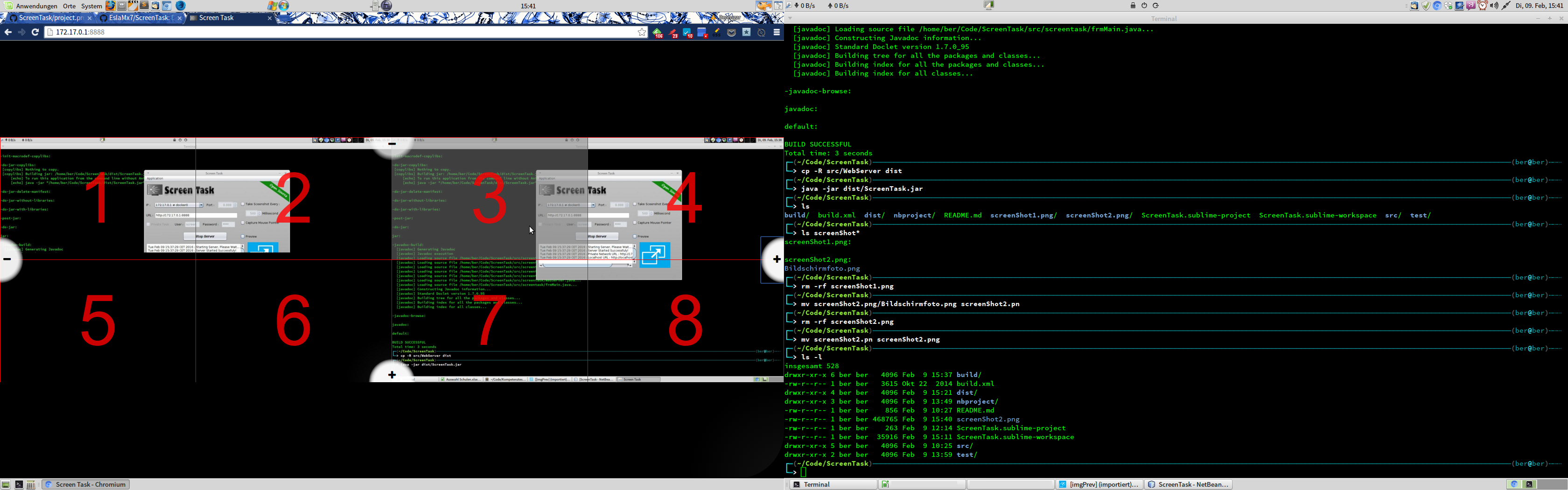Viewport: 1568px width, 490px height.
Task: Click the power off icon in right panel
Action: [x=1144, y=6]
